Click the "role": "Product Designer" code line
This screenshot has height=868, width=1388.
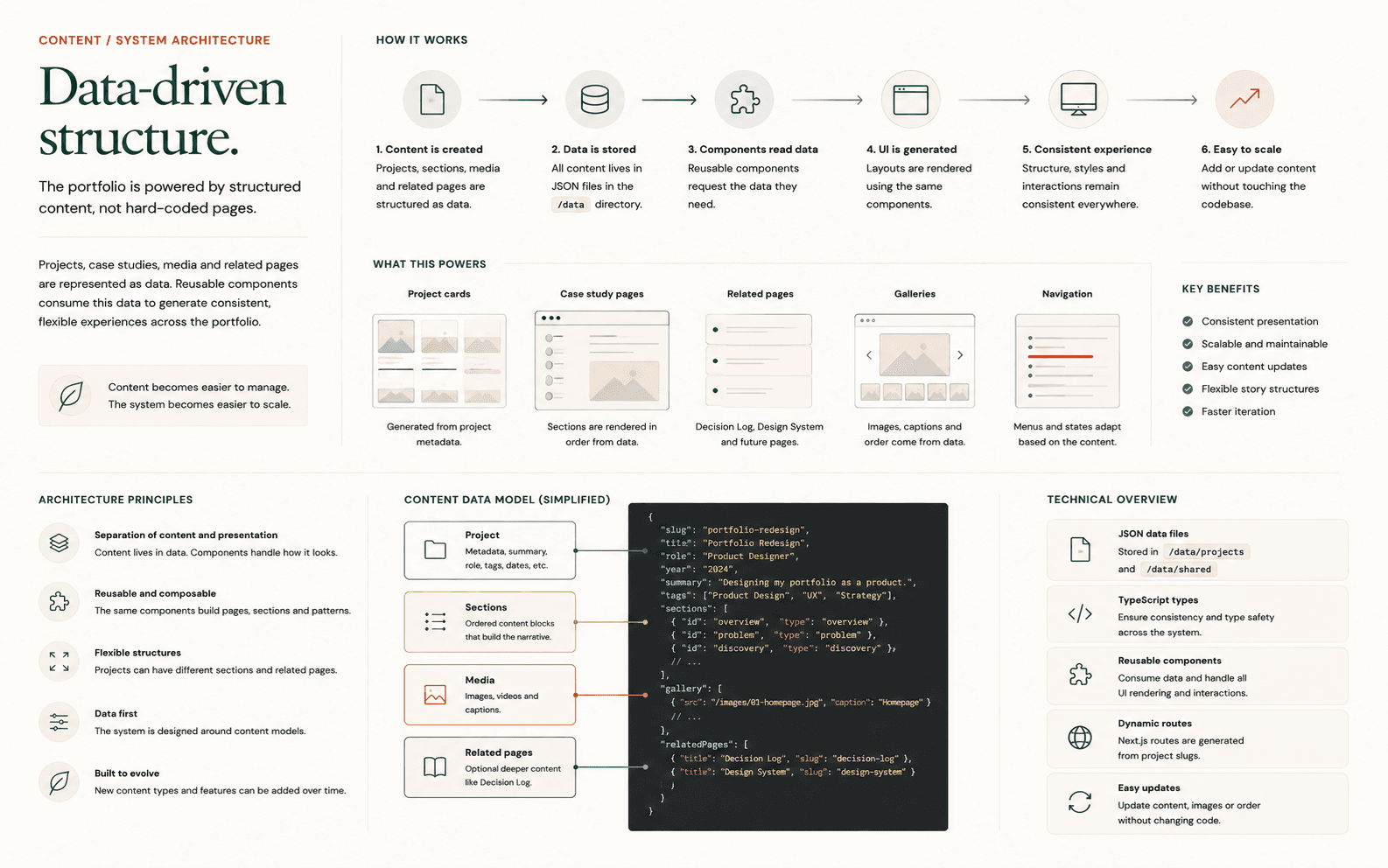click(730, 556)
